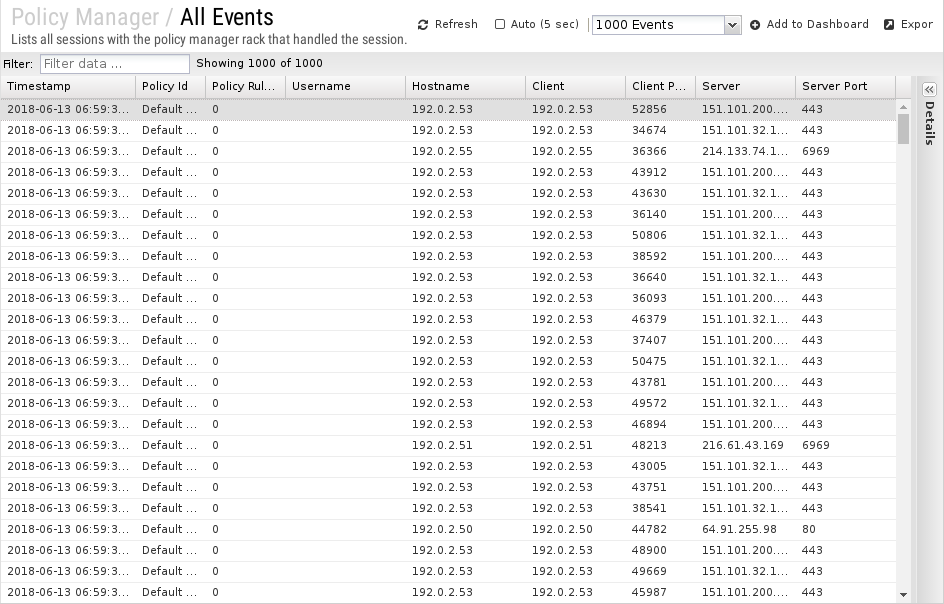Click the Refresh icon
The image size is (944, 604).
pos(423,25)
